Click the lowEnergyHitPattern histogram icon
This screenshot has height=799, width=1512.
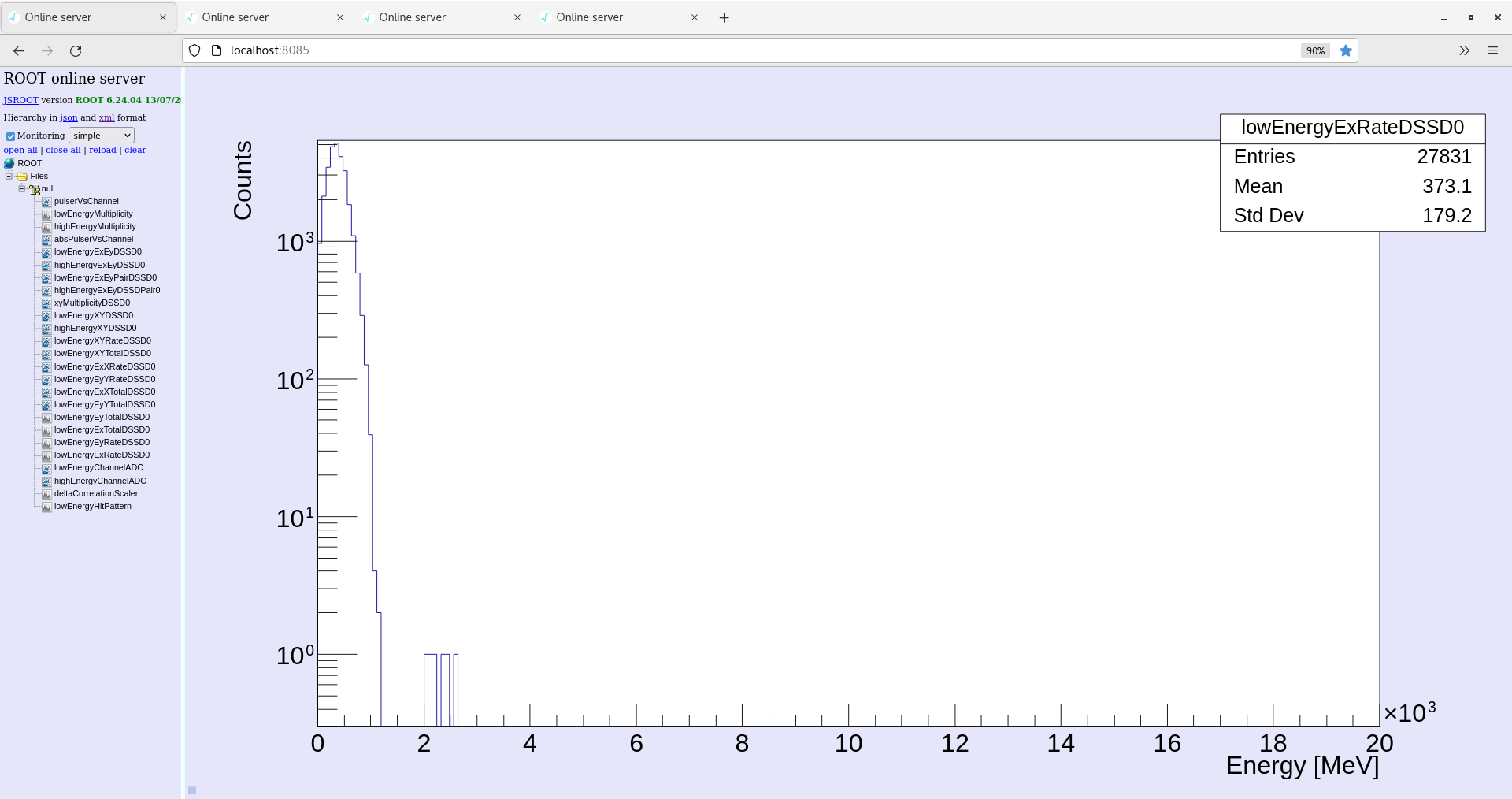pyautogui.click(x=46, y=507)
